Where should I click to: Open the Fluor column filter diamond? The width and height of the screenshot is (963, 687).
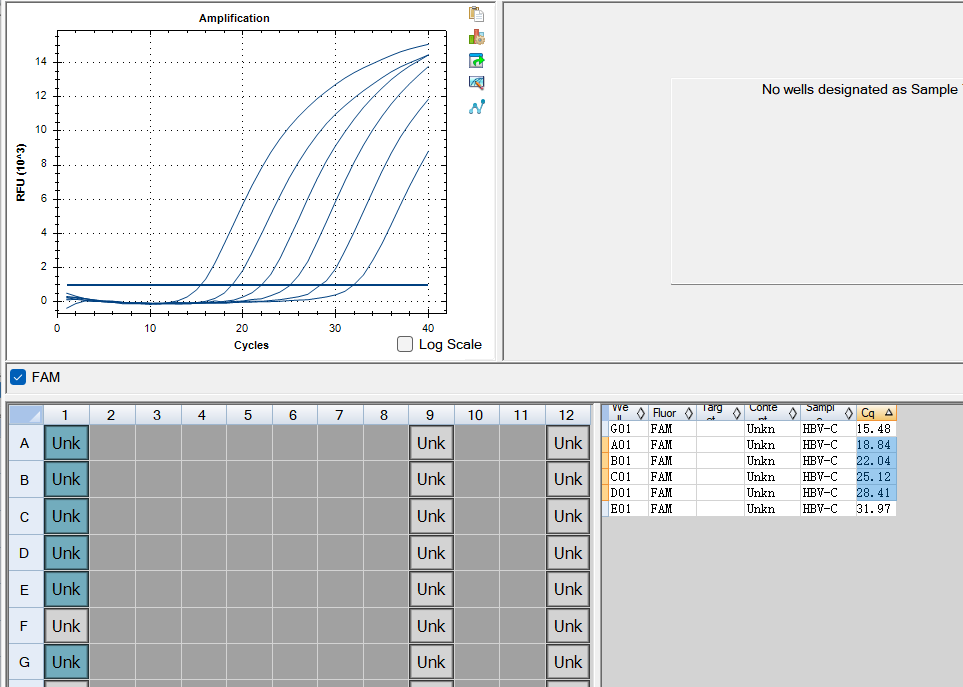pyautogui.click(x=688, y=413)
